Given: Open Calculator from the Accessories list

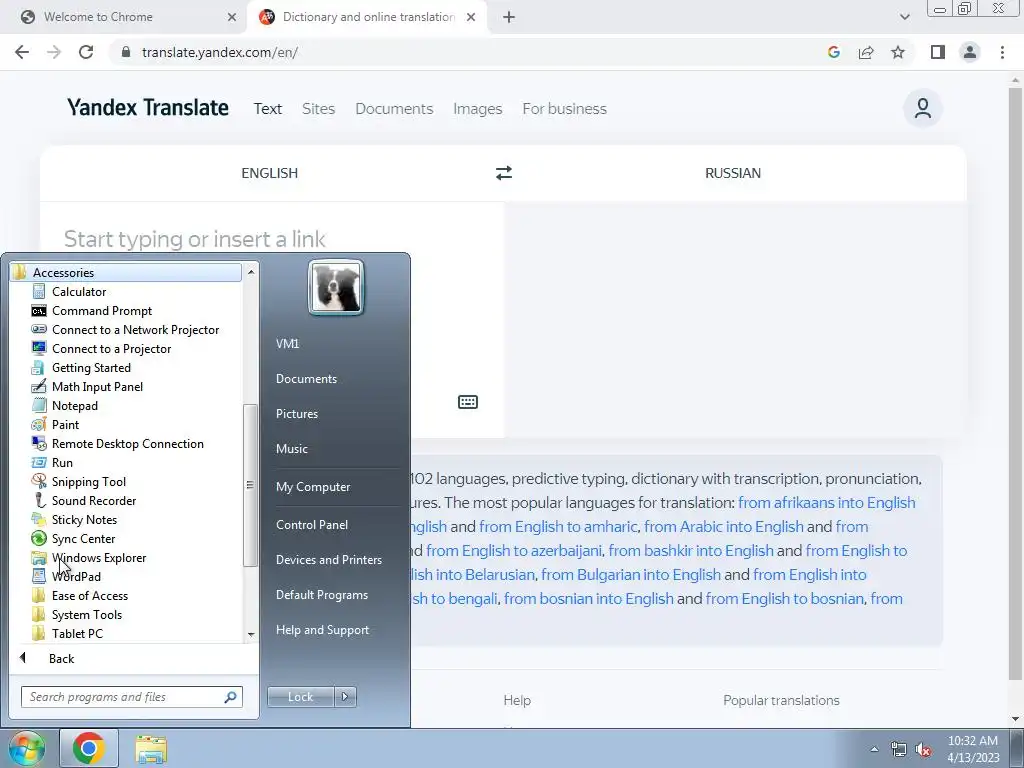Looking at the screenshot, I should (x=78, y=292).
